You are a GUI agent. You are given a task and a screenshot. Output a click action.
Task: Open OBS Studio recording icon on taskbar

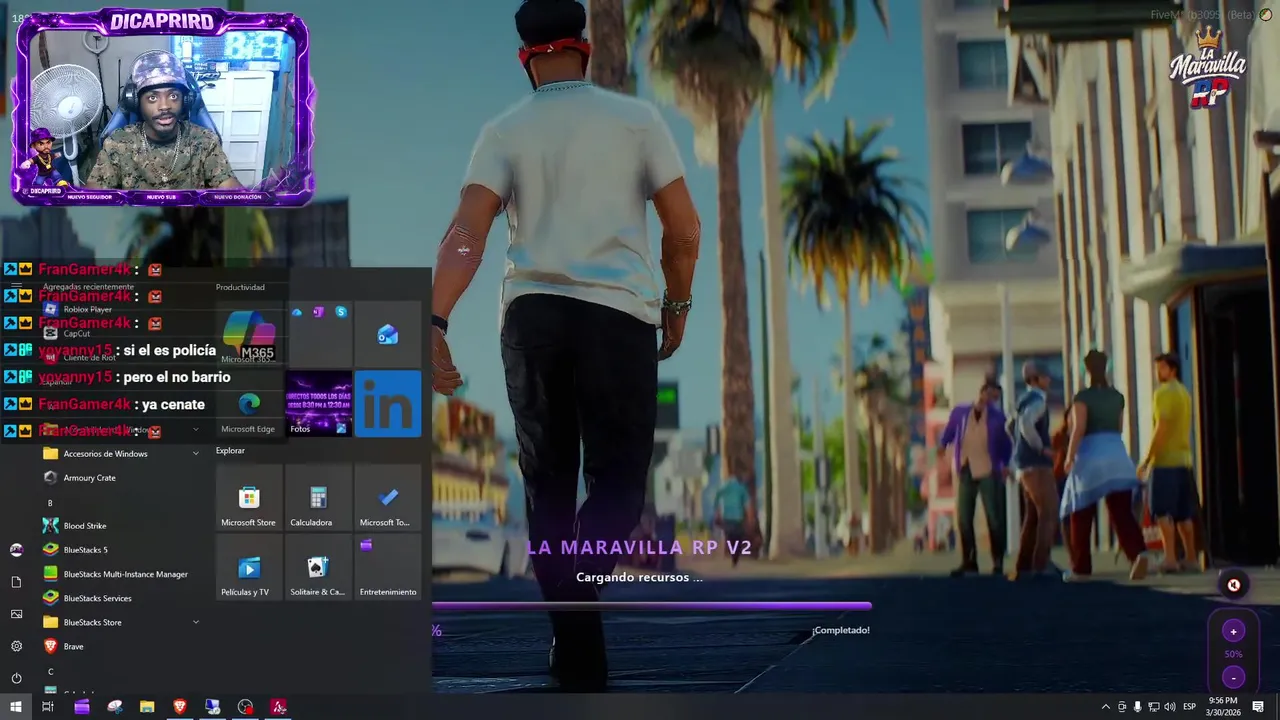point(245,707)
